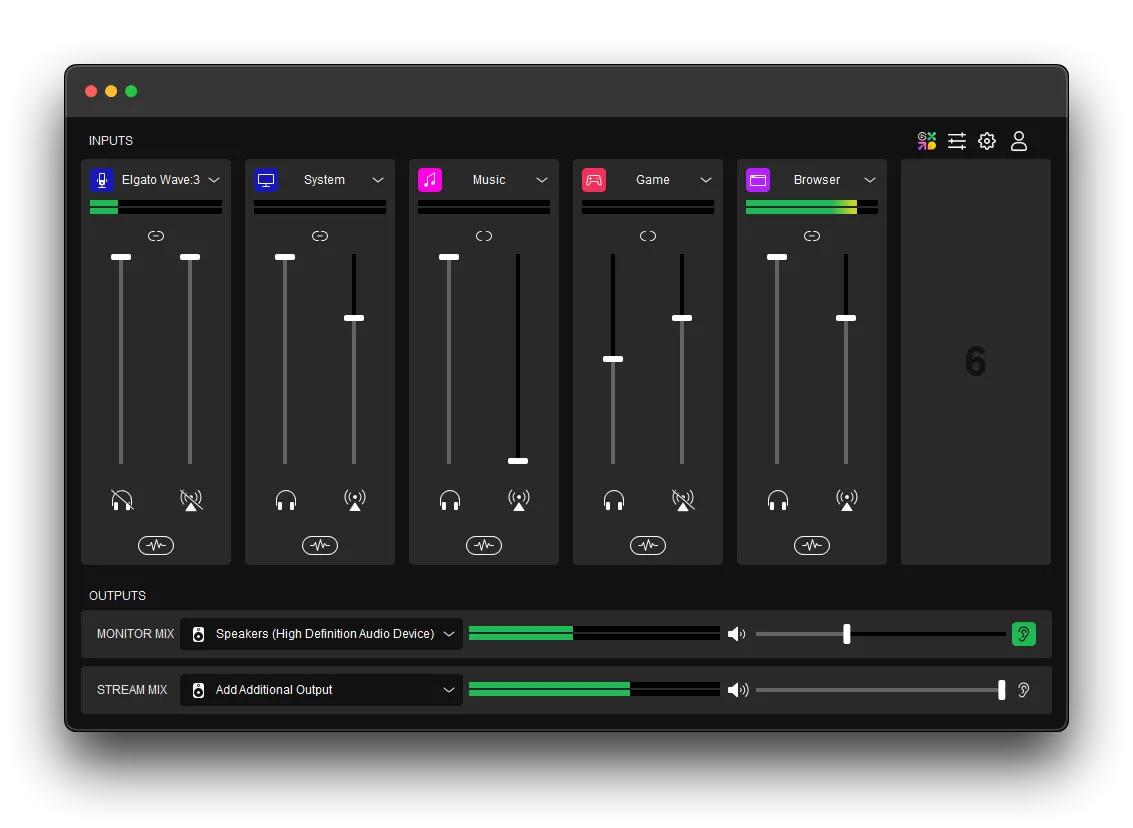The width and height of the screenshot is (1133, 828).
Task: Open effects button under Browser channel
Action: 812,545
